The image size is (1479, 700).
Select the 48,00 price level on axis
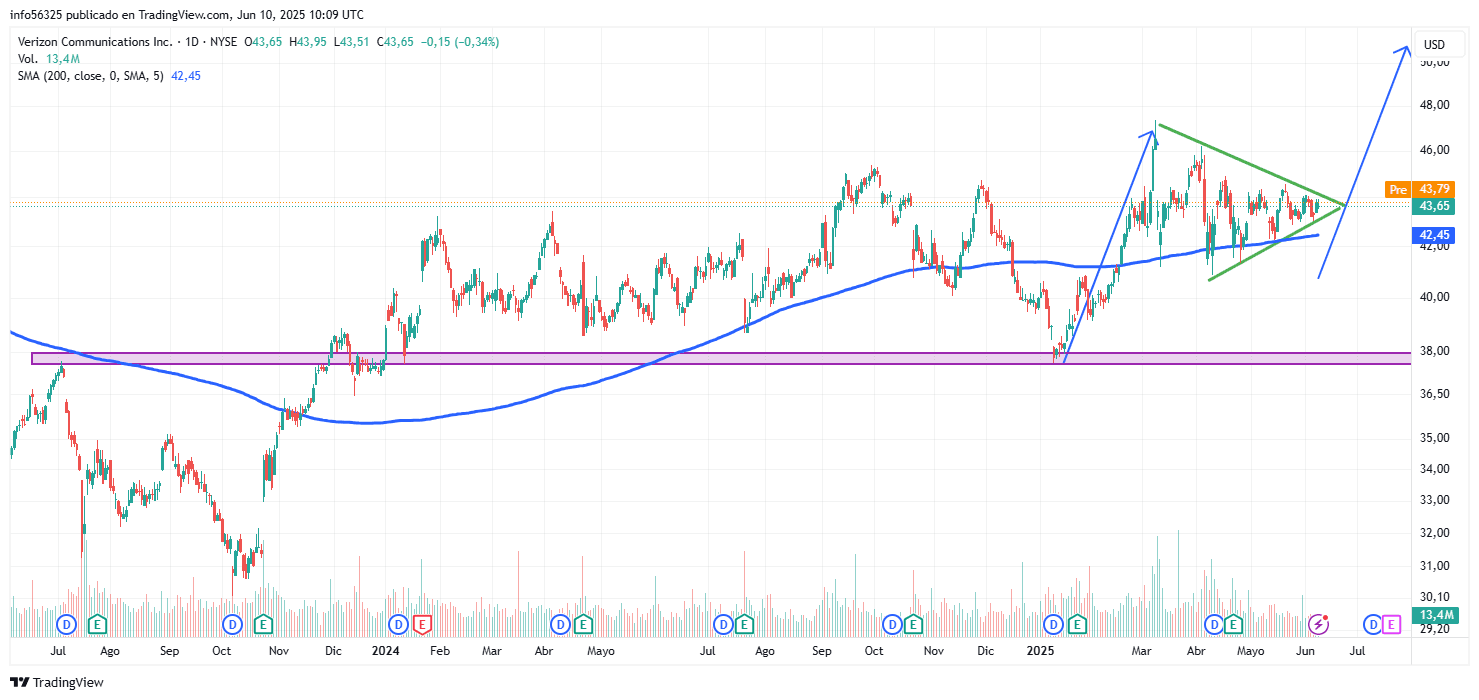click(1436, 105)
